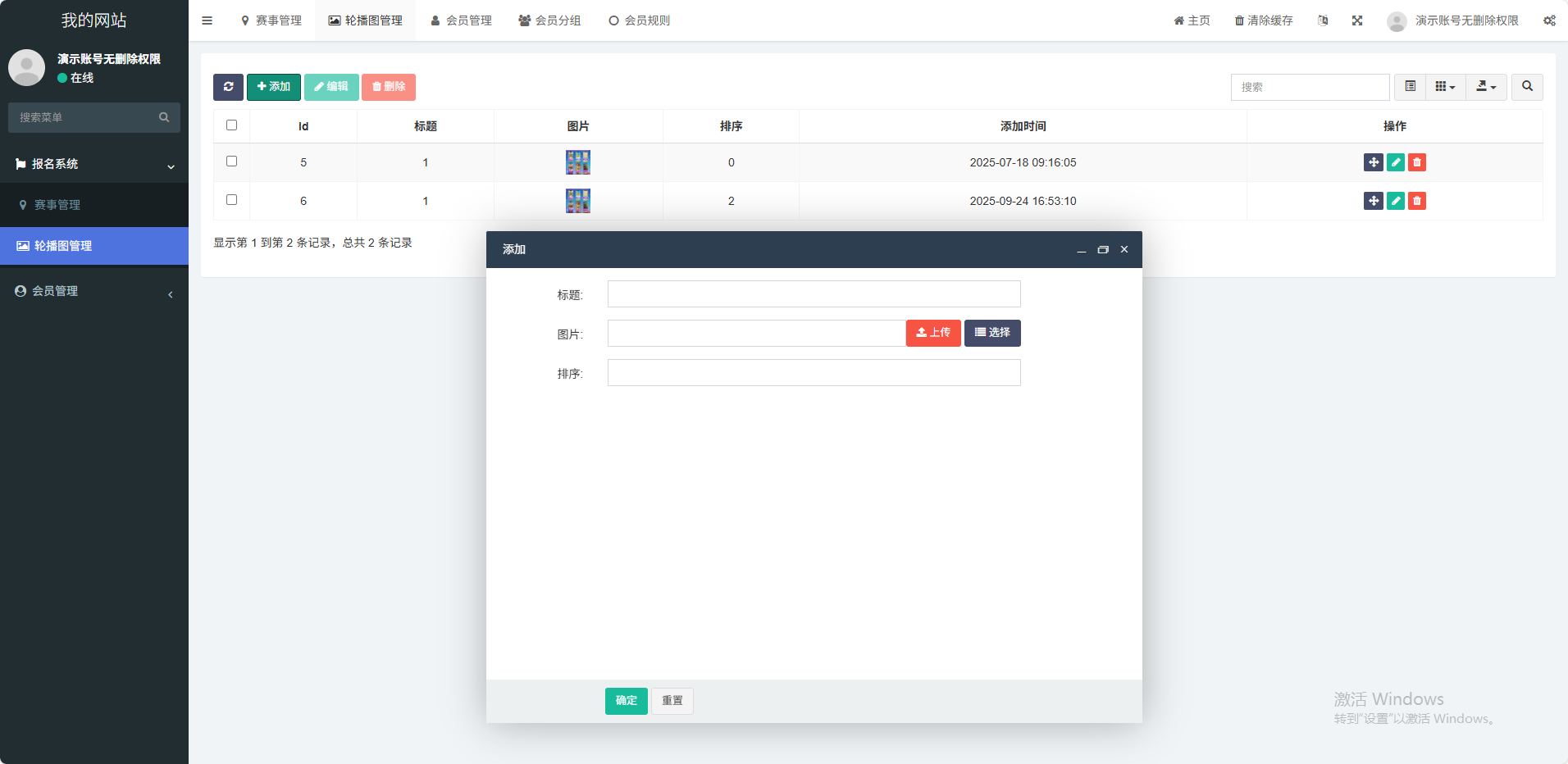This screenshot has width=1568, height=764.
Task: Click the fullscreen icon in top bar
Action: pos(1357,20)
